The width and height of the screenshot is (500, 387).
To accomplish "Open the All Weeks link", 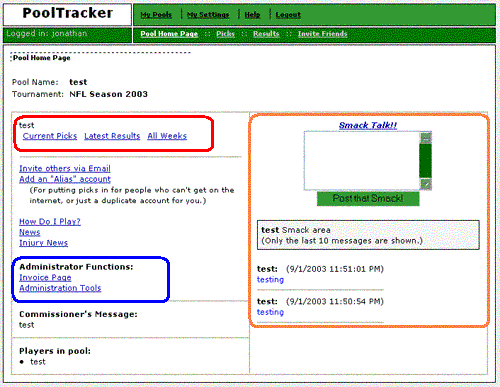I will (167, 136).
